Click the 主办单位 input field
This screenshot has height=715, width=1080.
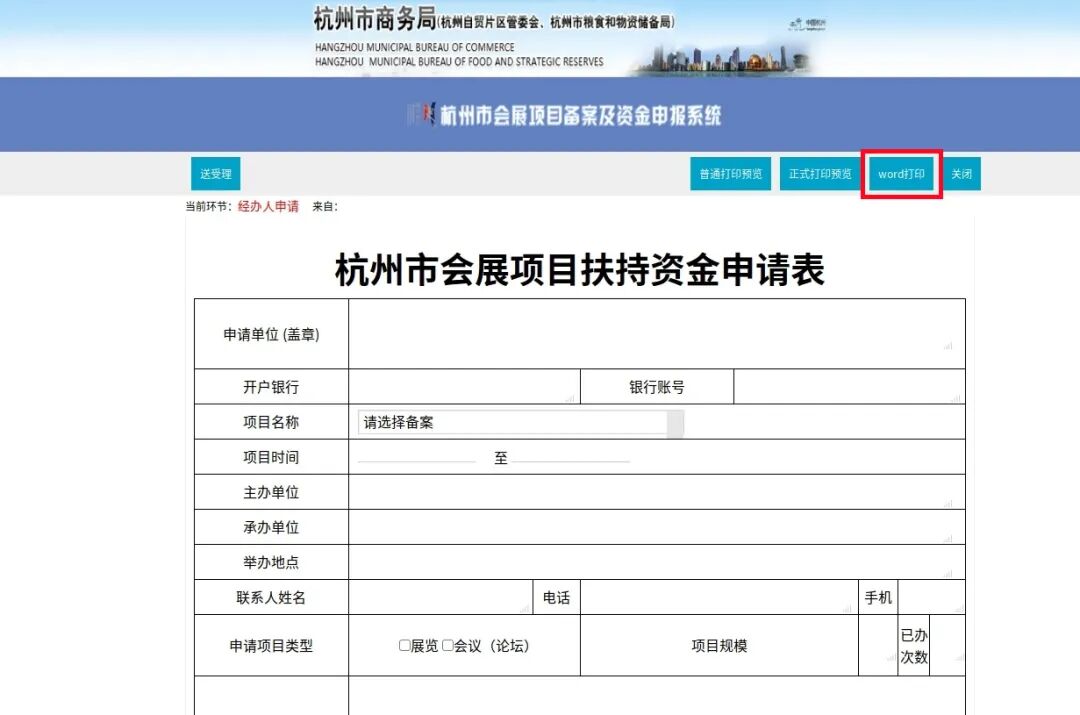(x=650, y=491)
